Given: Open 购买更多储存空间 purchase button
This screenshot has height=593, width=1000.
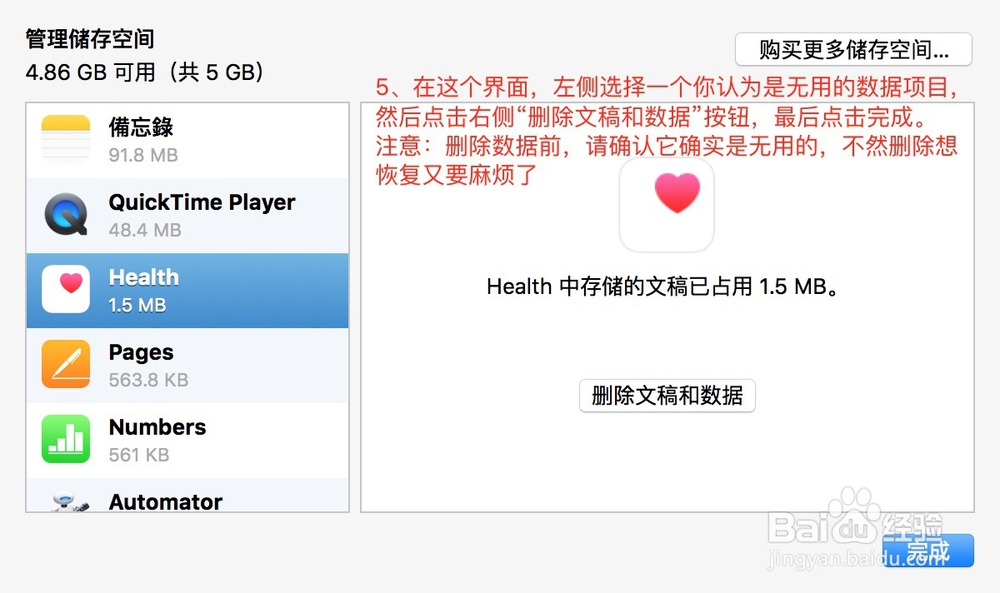Looking at the screenshot, I should pos(853,49).
